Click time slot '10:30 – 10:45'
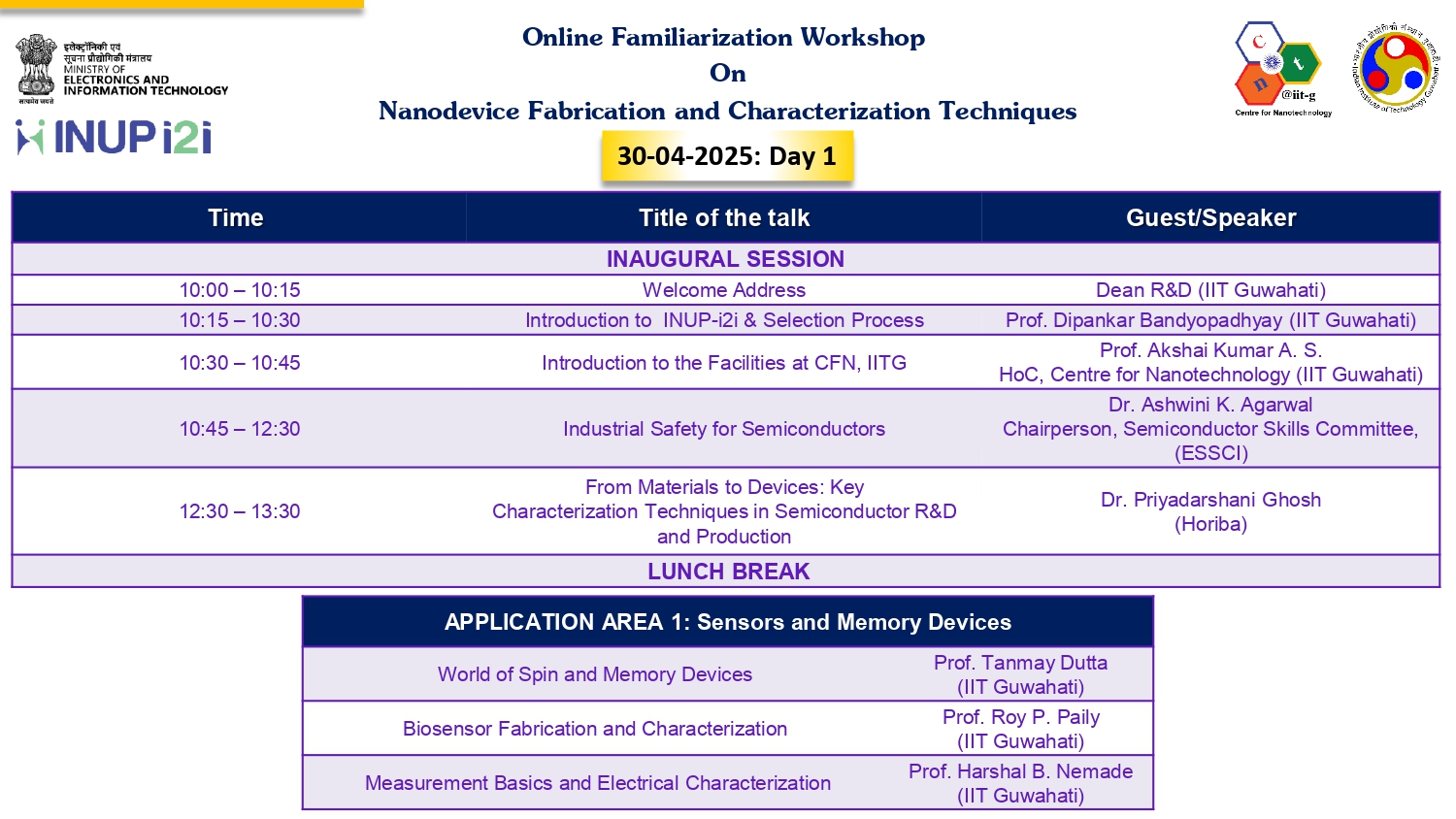 point(240,363)
